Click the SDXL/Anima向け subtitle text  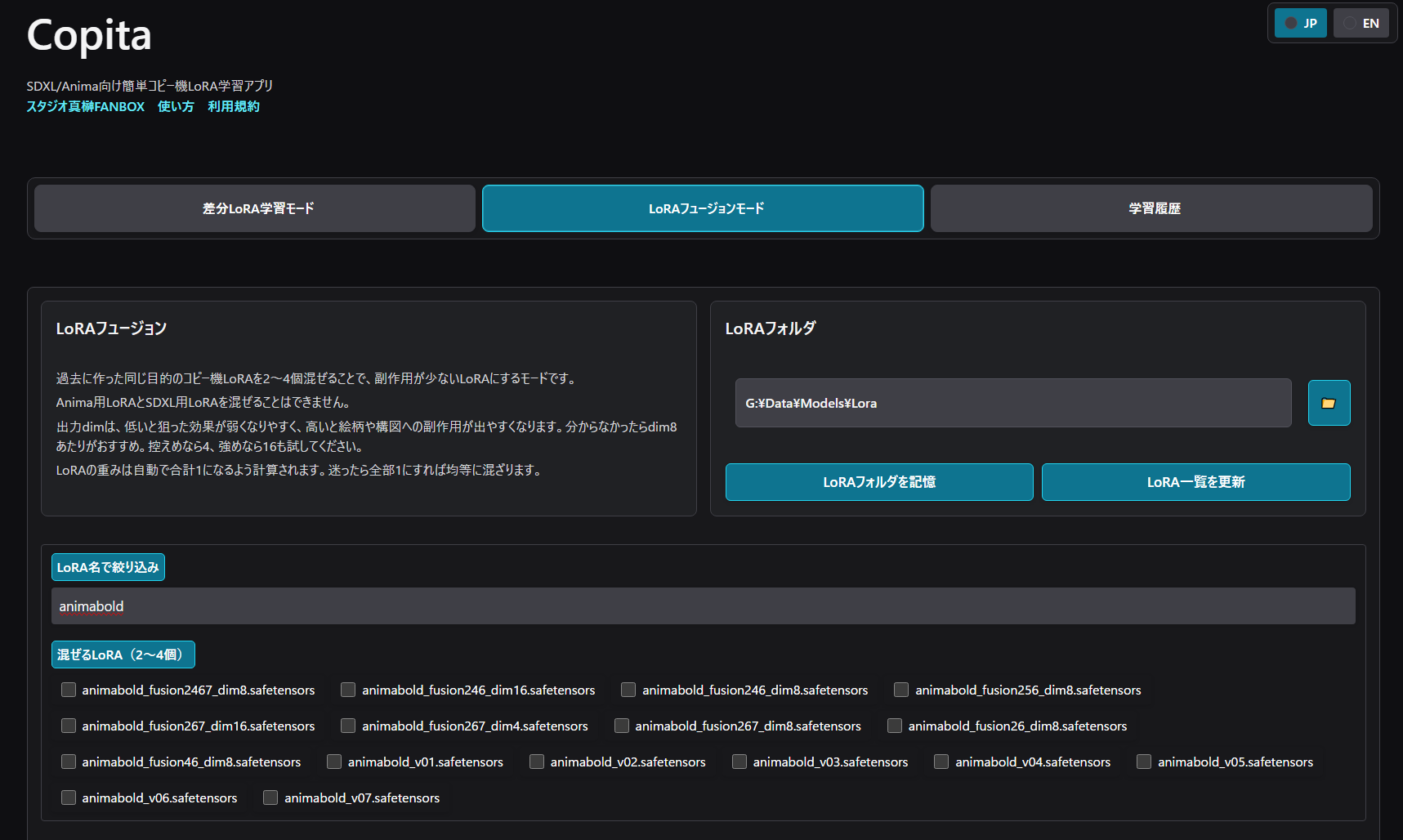[x=150, y=86]
